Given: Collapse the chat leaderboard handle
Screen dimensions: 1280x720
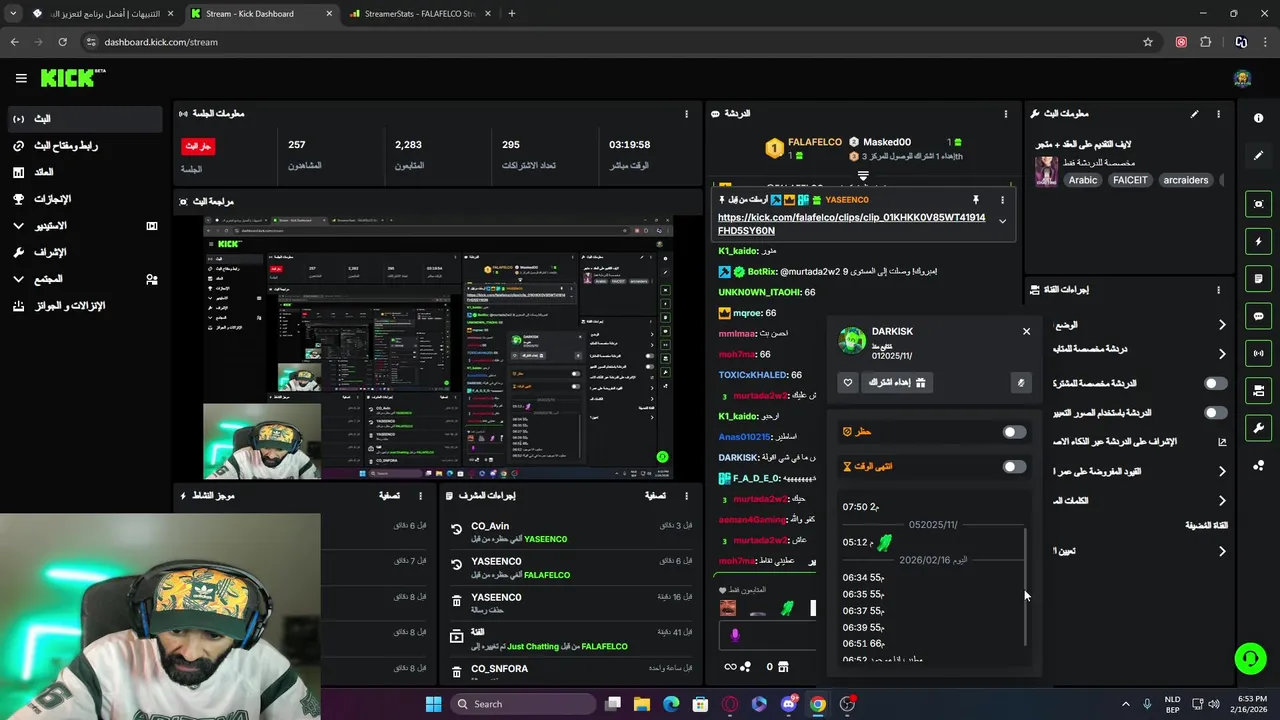Looking at the screenshot, I should tap(862, 175).
